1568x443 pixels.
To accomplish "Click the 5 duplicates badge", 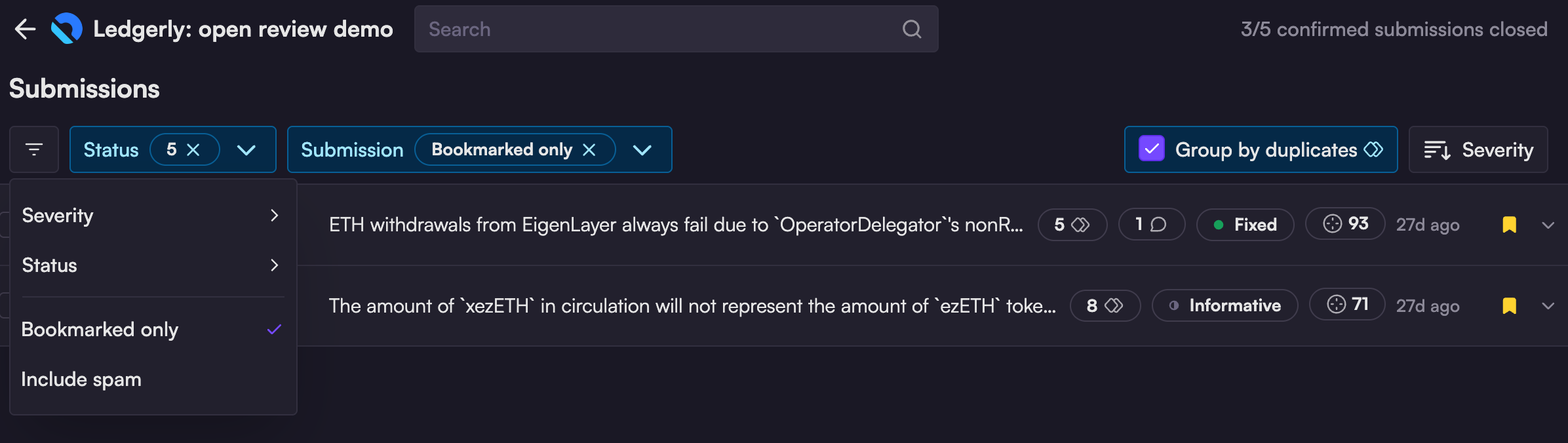I will click(1072, 225).
